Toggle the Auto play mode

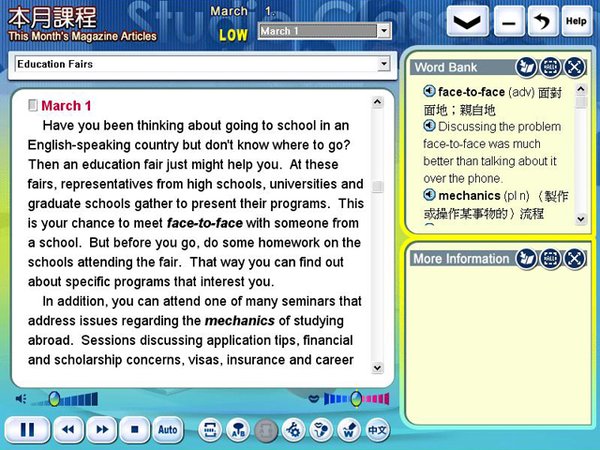[168, 429]
